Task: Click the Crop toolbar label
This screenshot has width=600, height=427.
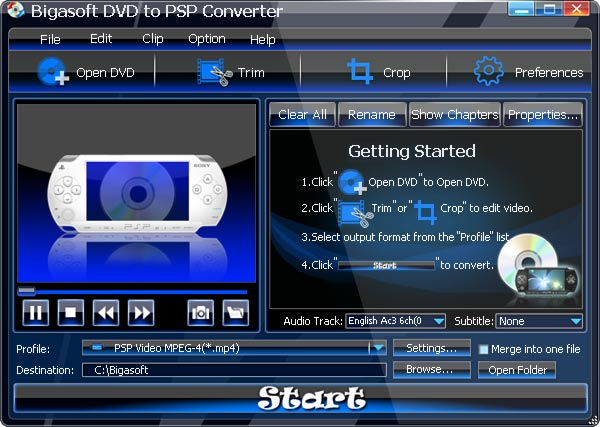Action: click(397, 73)
